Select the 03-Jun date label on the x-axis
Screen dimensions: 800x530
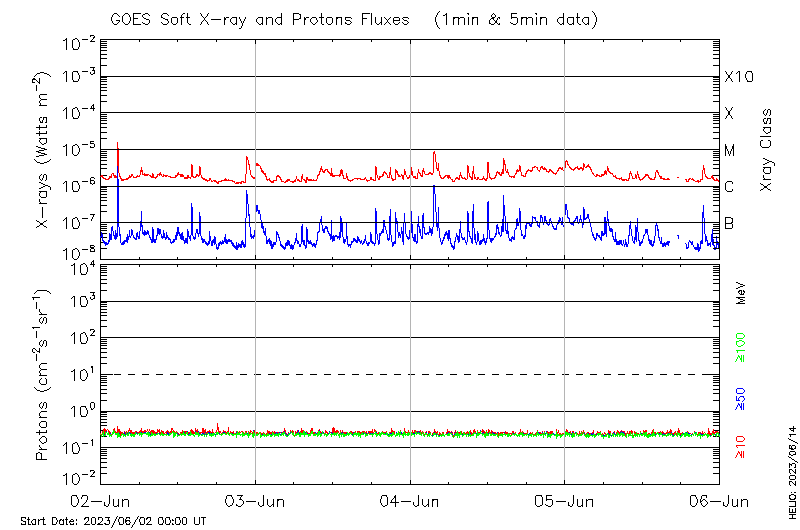coord(256,501)
